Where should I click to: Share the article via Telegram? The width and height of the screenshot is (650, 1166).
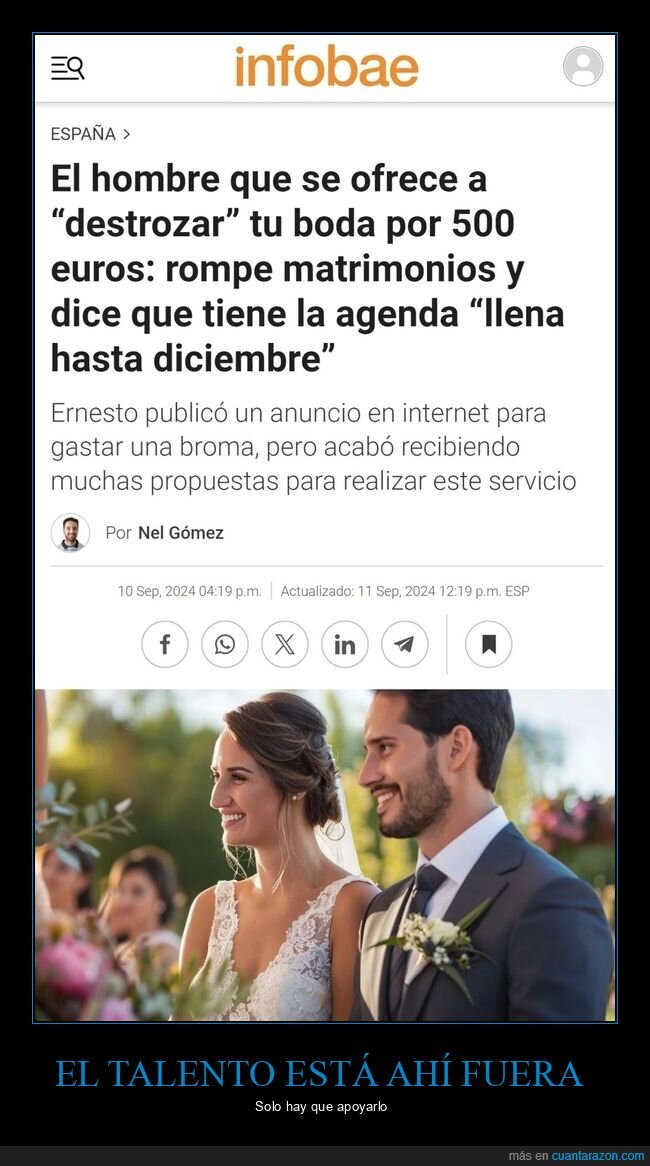405,644
